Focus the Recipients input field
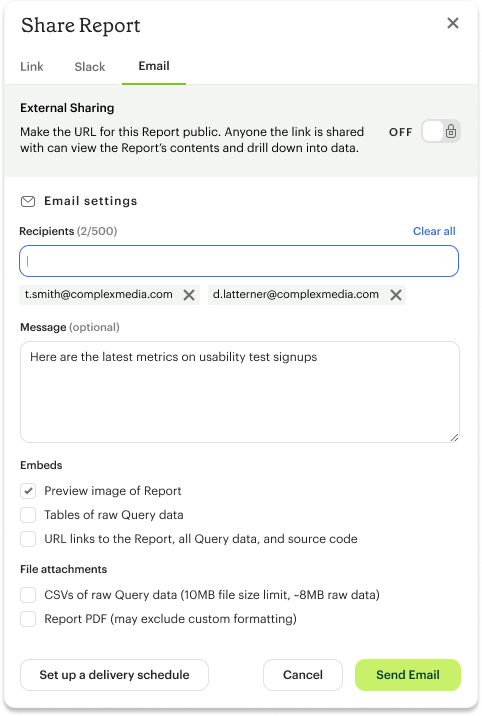Viewport: 482px width, 716px height. tap(239, 261)
